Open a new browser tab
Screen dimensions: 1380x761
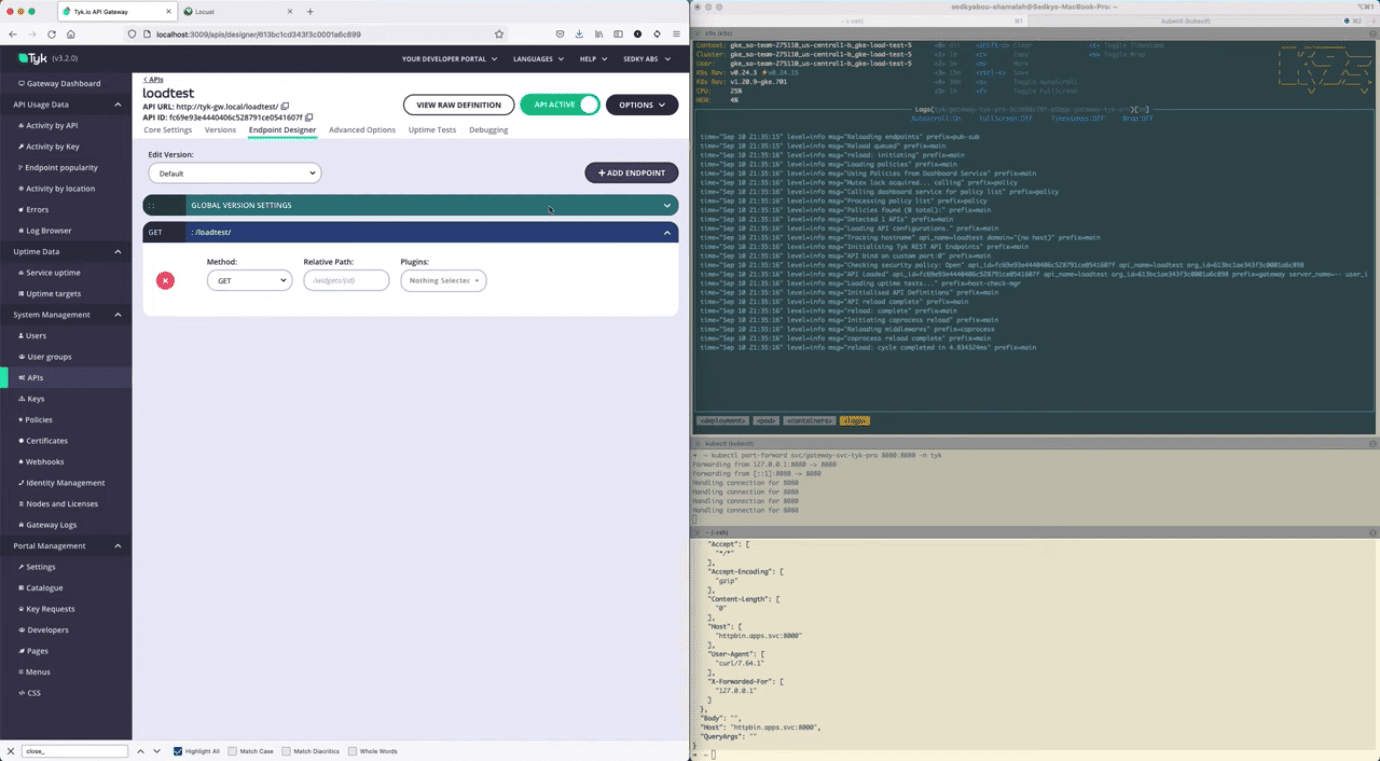click(310, 12)
